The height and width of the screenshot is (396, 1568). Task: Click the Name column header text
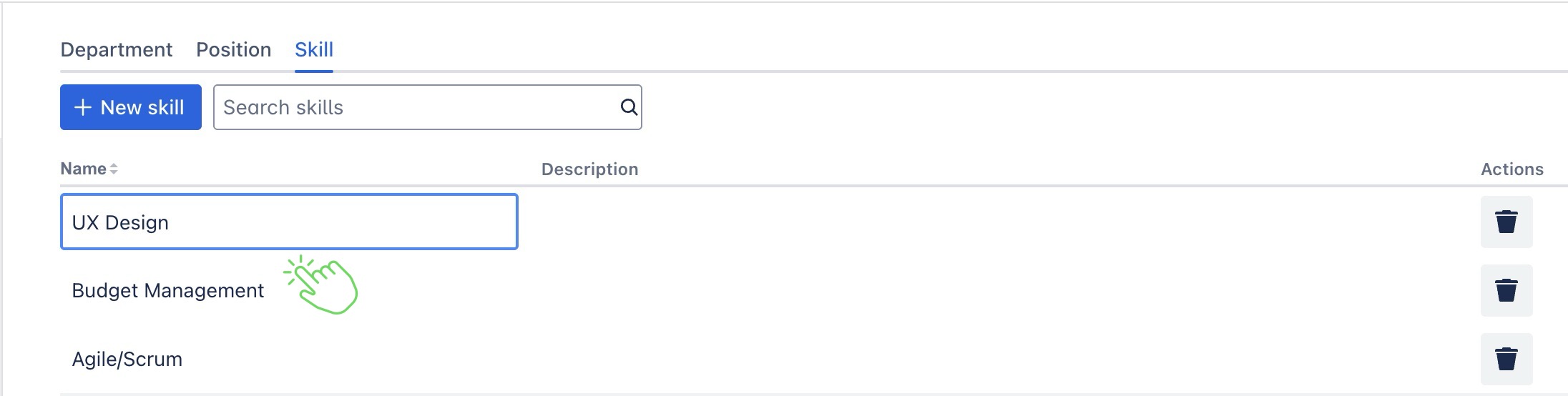click(83, 169)
